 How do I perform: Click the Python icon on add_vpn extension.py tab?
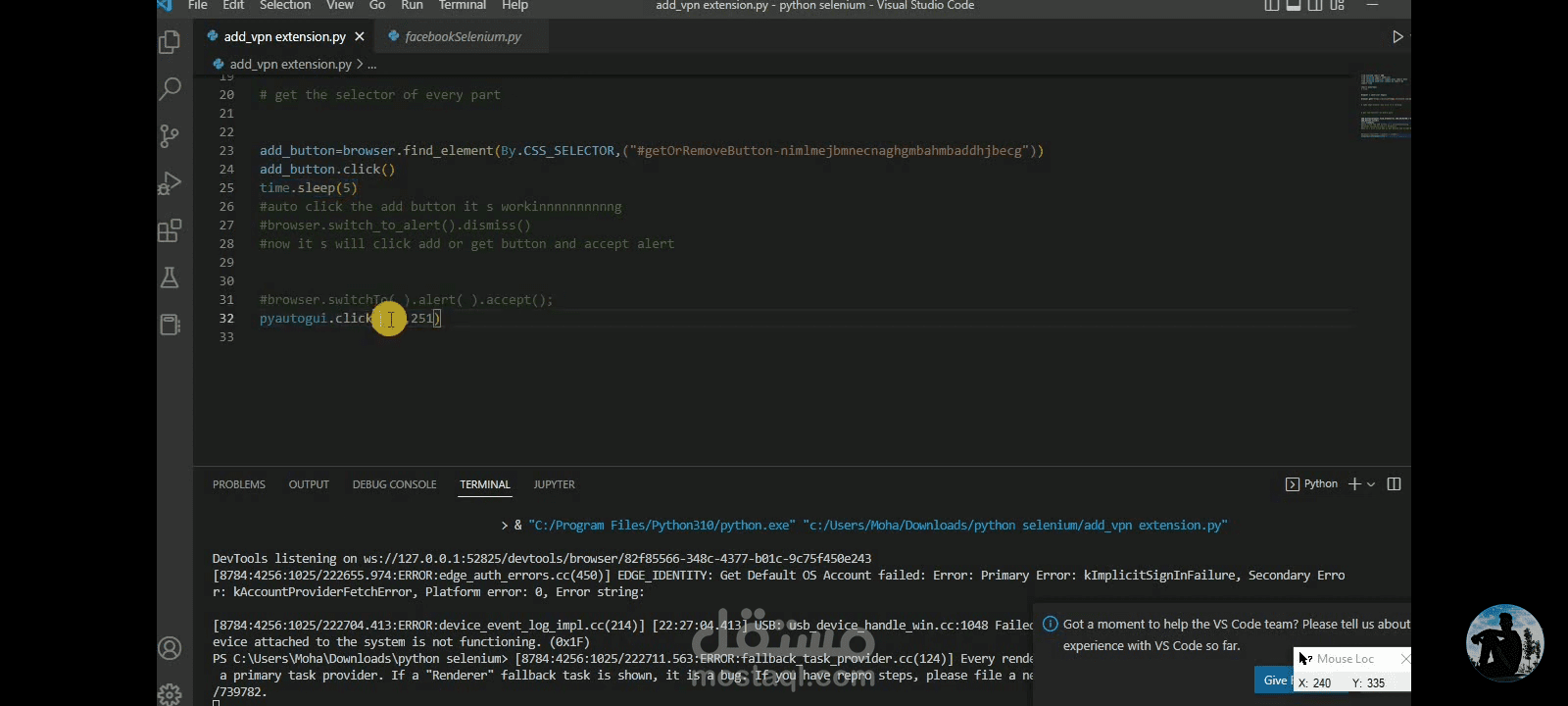[213, 36]
